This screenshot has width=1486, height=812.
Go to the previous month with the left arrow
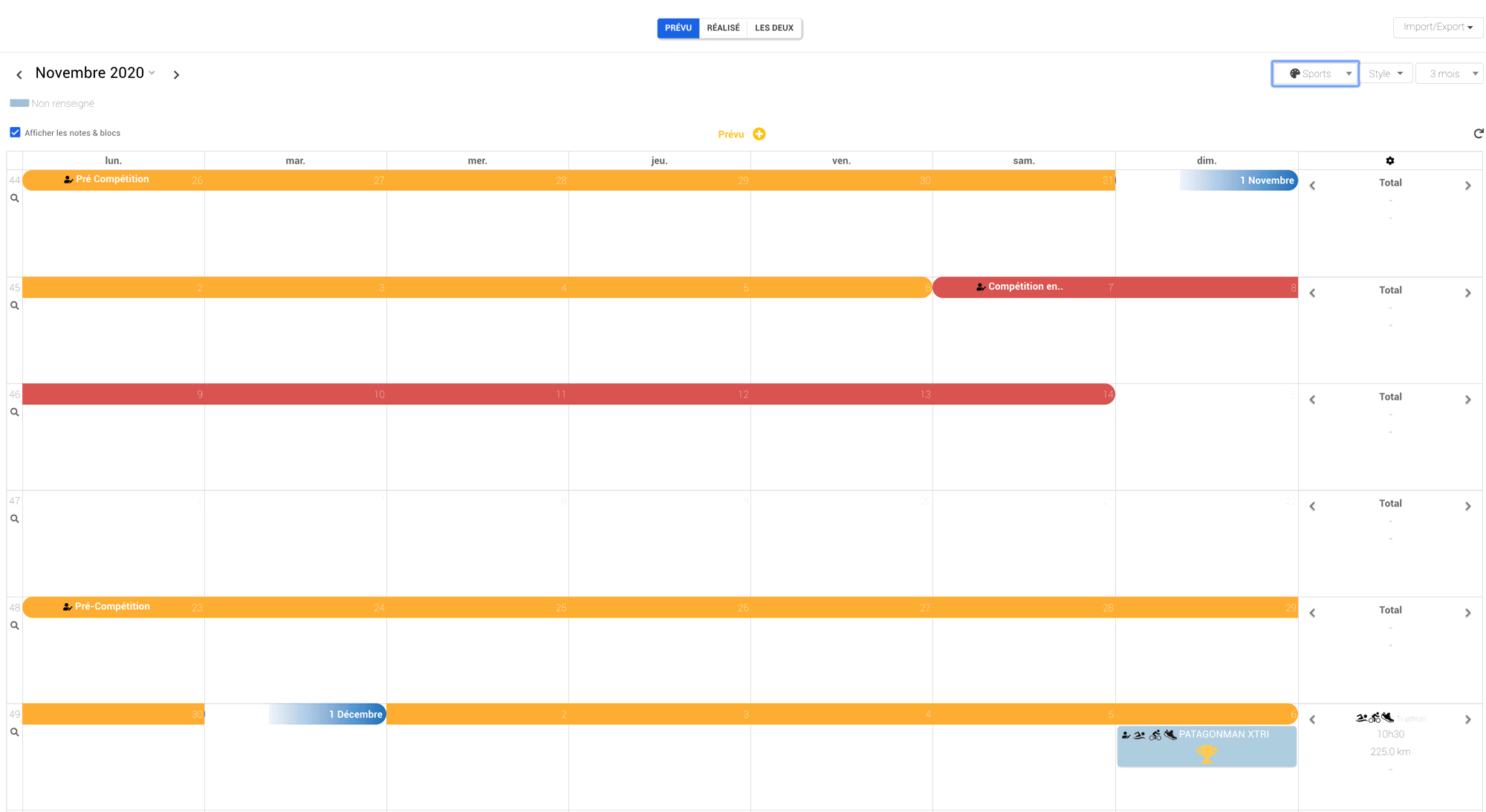click(19, 74)
